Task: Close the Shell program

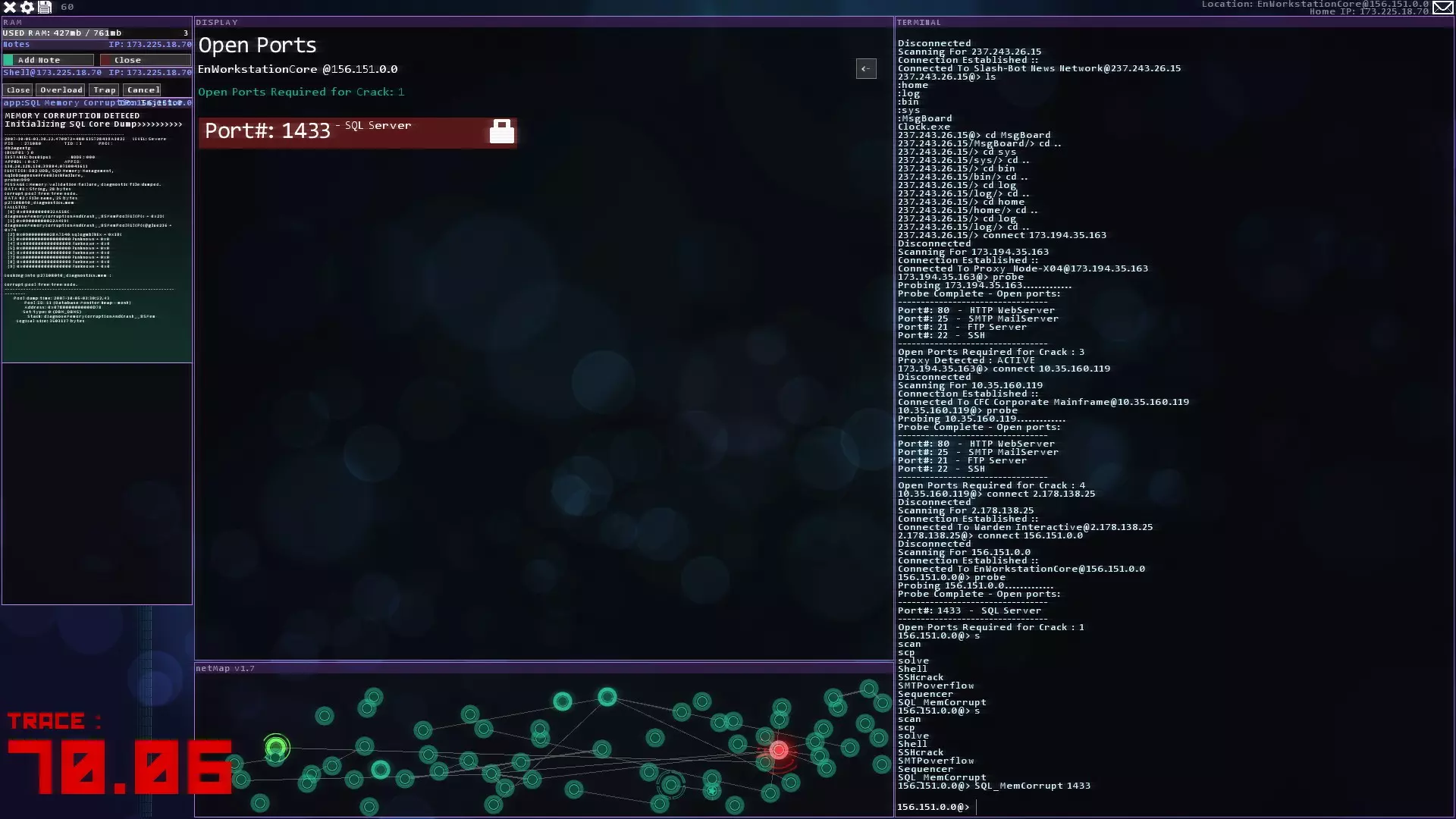Action: coord(18,90)
